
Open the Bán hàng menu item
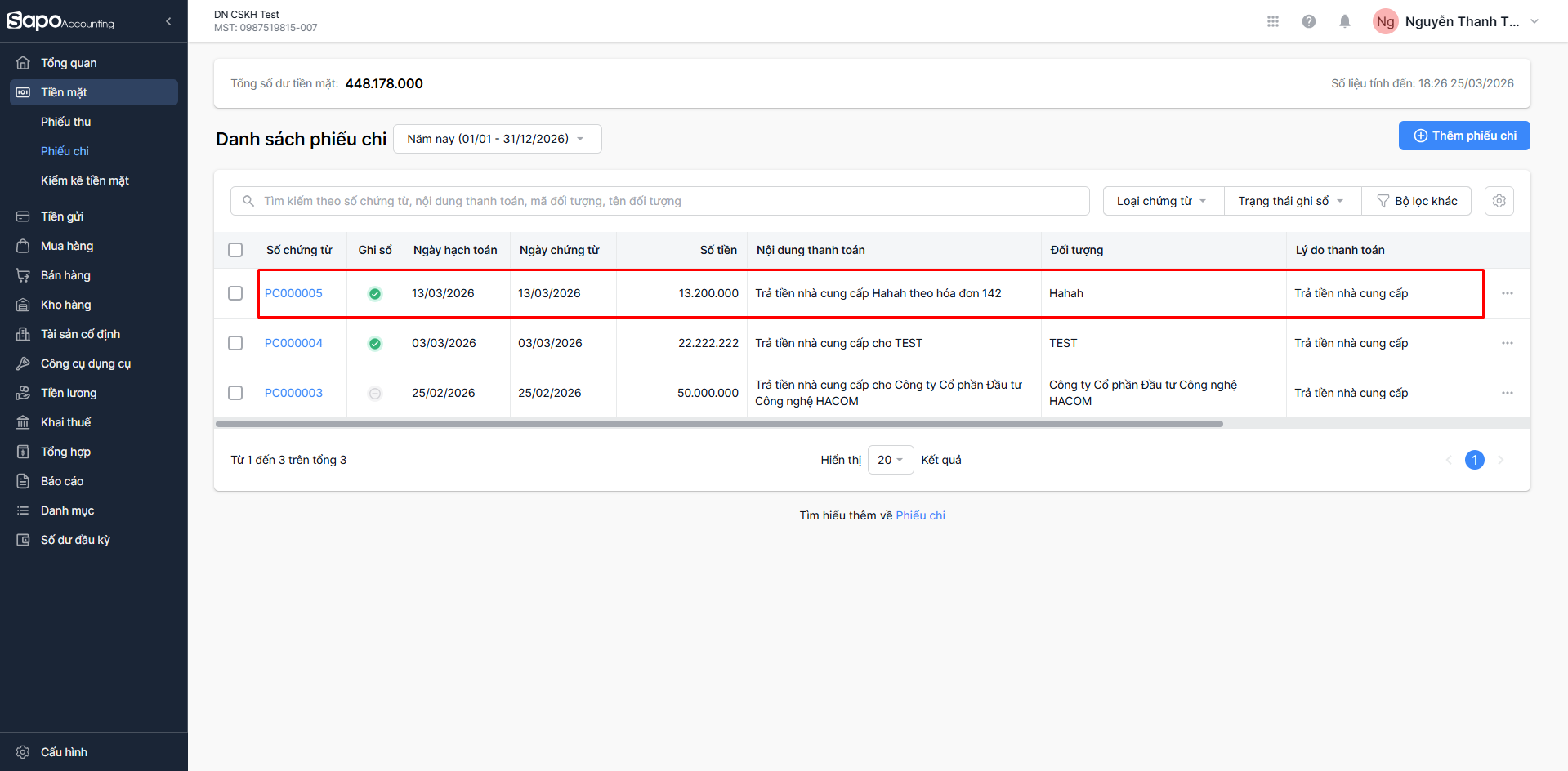(65, 275)
